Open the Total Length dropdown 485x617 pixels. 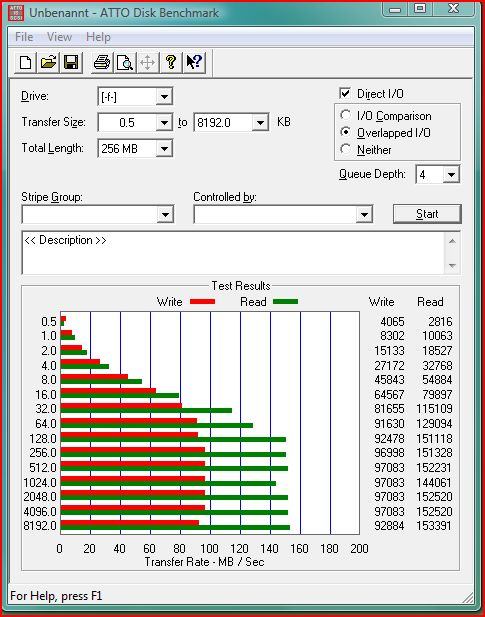click(x=164, y=149)
